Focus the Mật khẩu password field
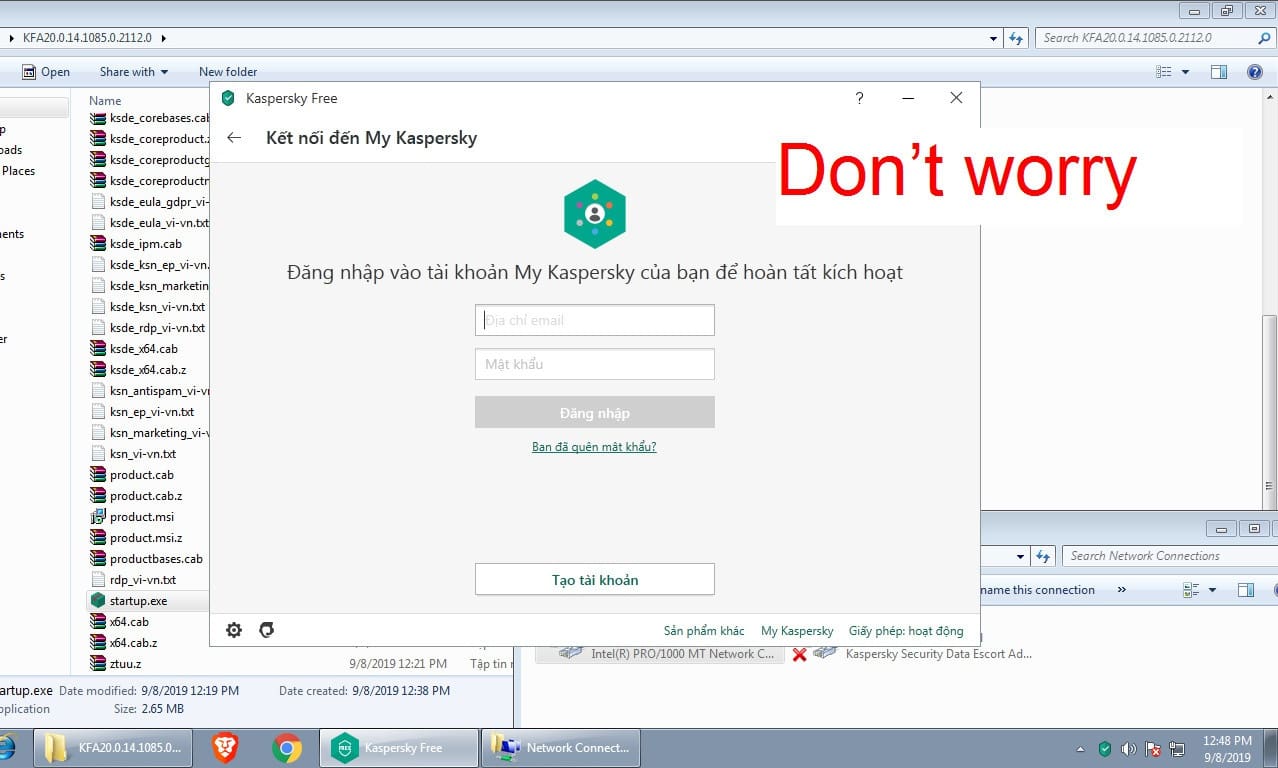The height and width of the screenshot is (768, 1278). coord(594,364)
